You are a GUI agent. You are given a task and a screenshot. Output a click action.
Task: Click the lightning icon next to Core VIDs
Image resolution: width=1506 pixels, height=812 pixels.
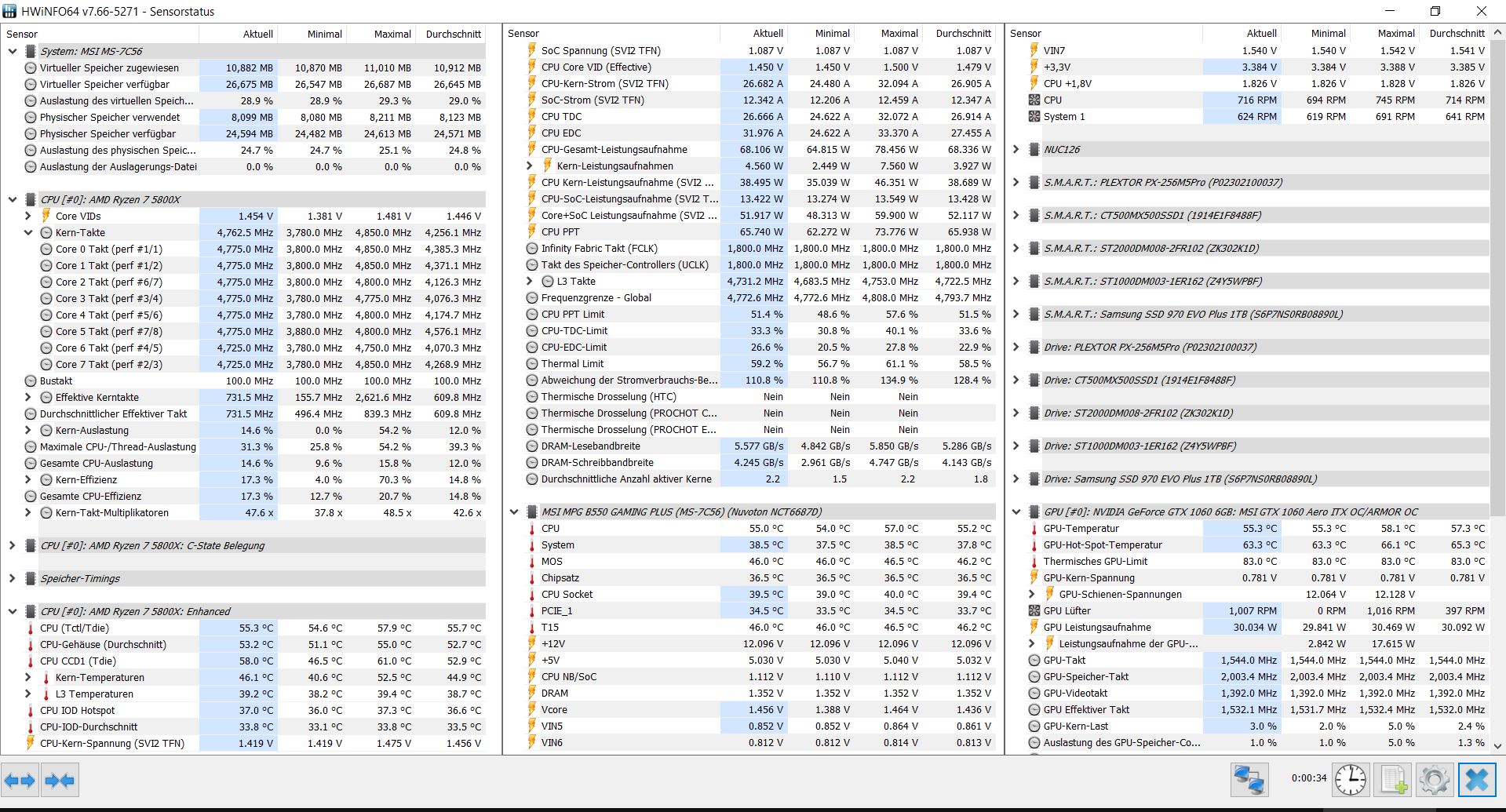tap(46, 216)
